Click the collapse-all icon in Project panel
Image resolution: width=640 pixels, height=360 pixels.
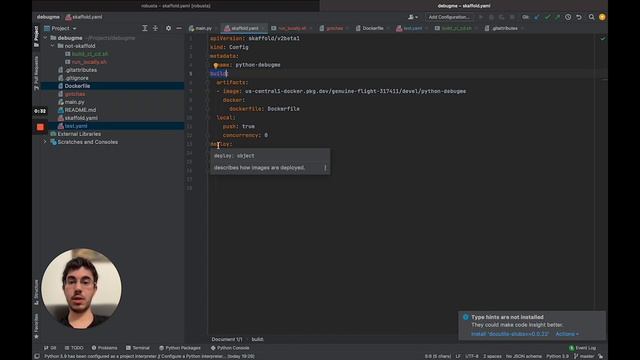(156, 28)
